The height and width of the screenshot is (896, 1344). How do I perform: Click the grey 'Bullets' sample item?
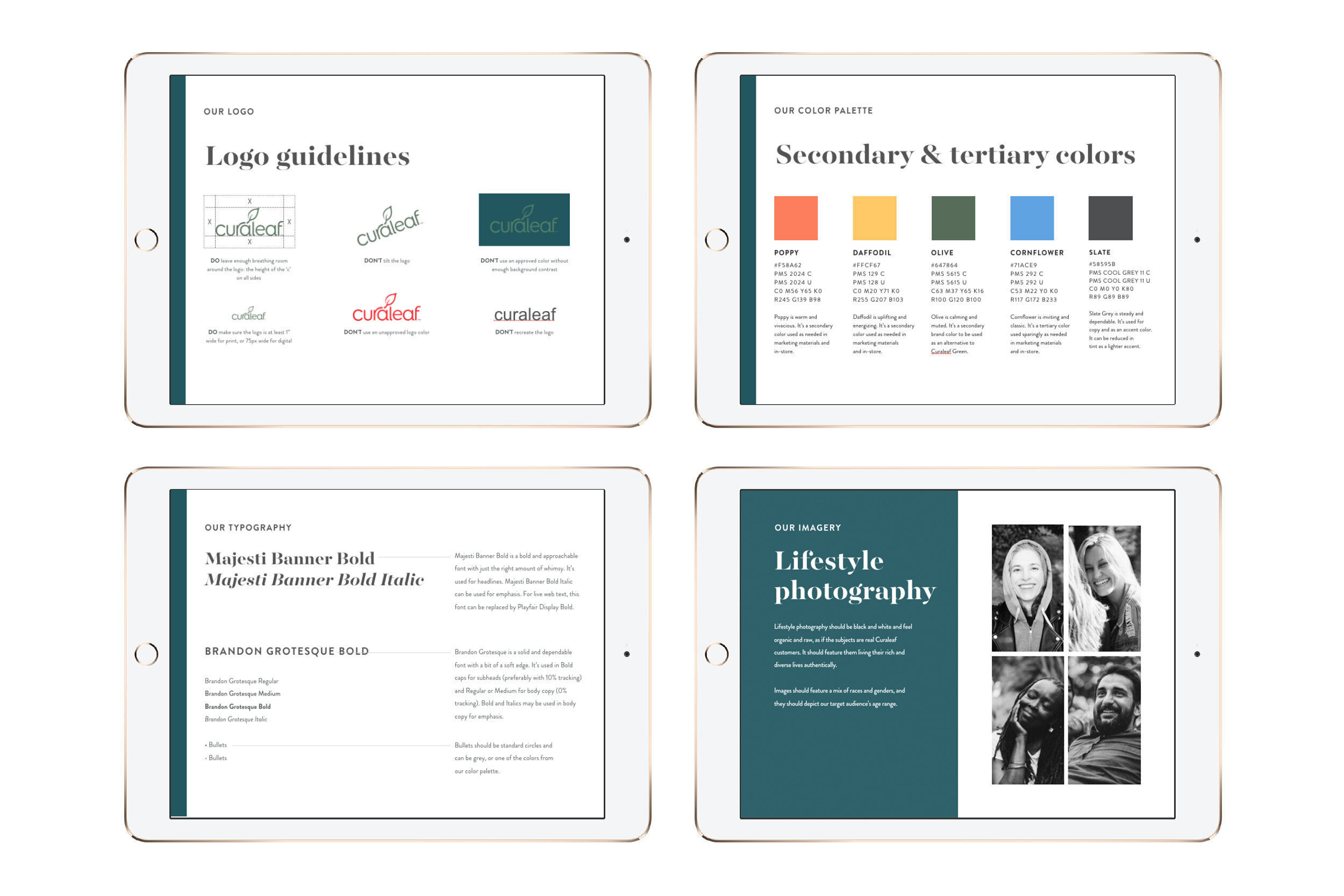(x=216, y=744)
